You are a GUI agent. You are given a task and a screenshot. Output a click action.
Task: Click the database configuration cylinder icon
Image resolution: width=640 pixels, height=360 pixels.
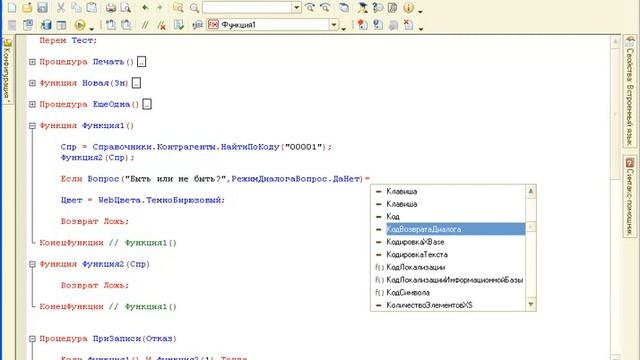click(x=46, y=25)
